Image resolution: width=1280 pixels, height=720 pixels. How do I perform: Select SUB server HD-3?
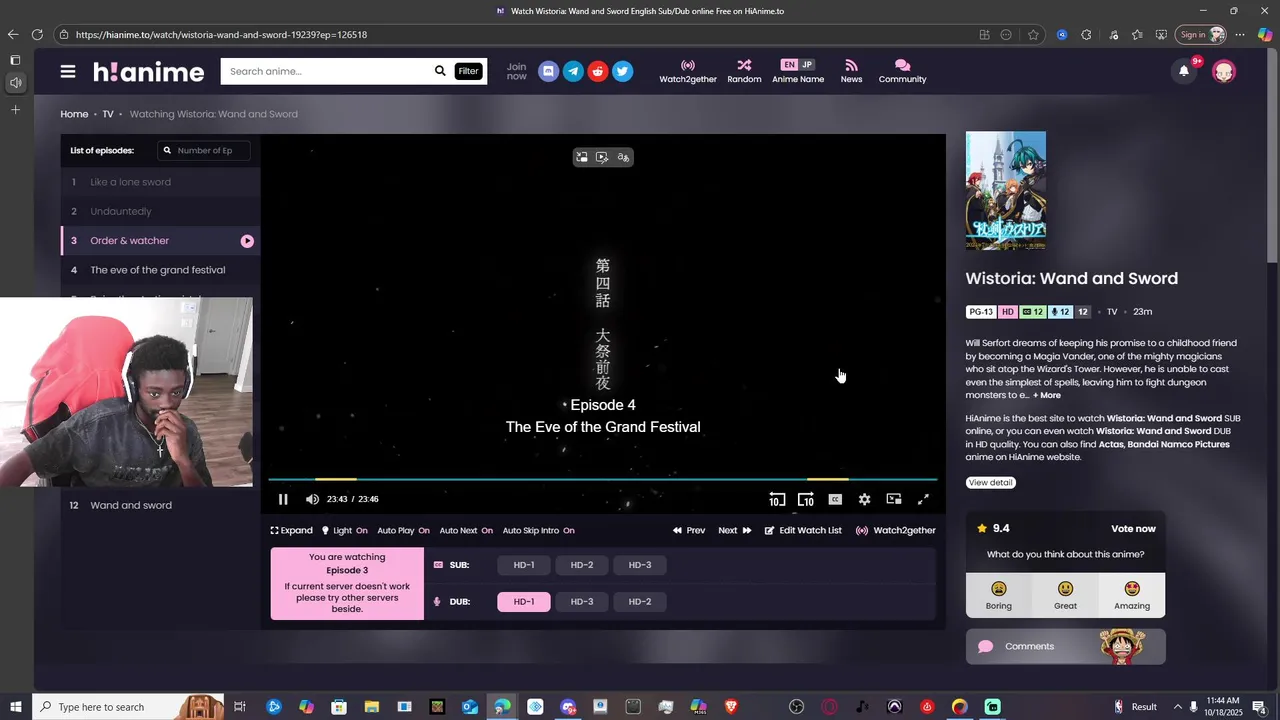[640, 565]
